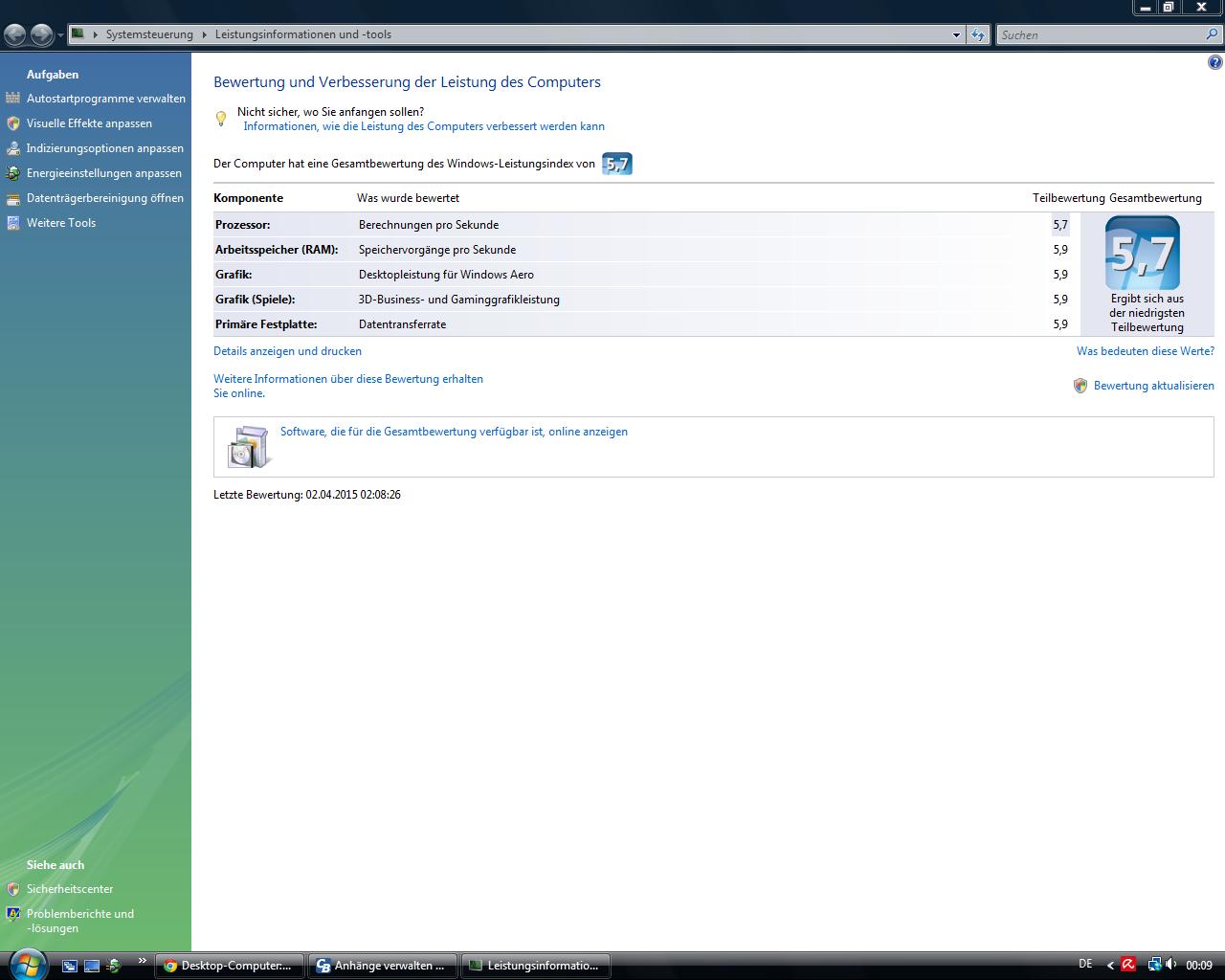The image size is (1225, 980).
Task: Click the 5,7 score badge in summary line
Action: click(617, 164)
